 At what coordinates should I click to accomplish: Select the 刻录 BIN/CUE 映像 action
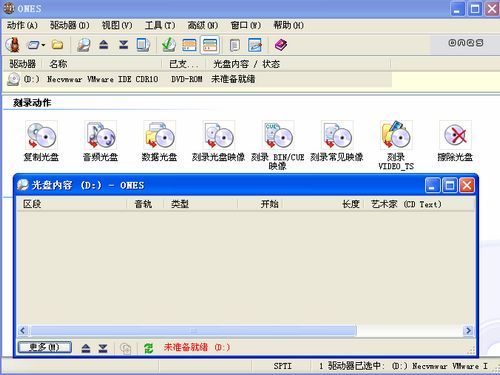click(278, 145)
